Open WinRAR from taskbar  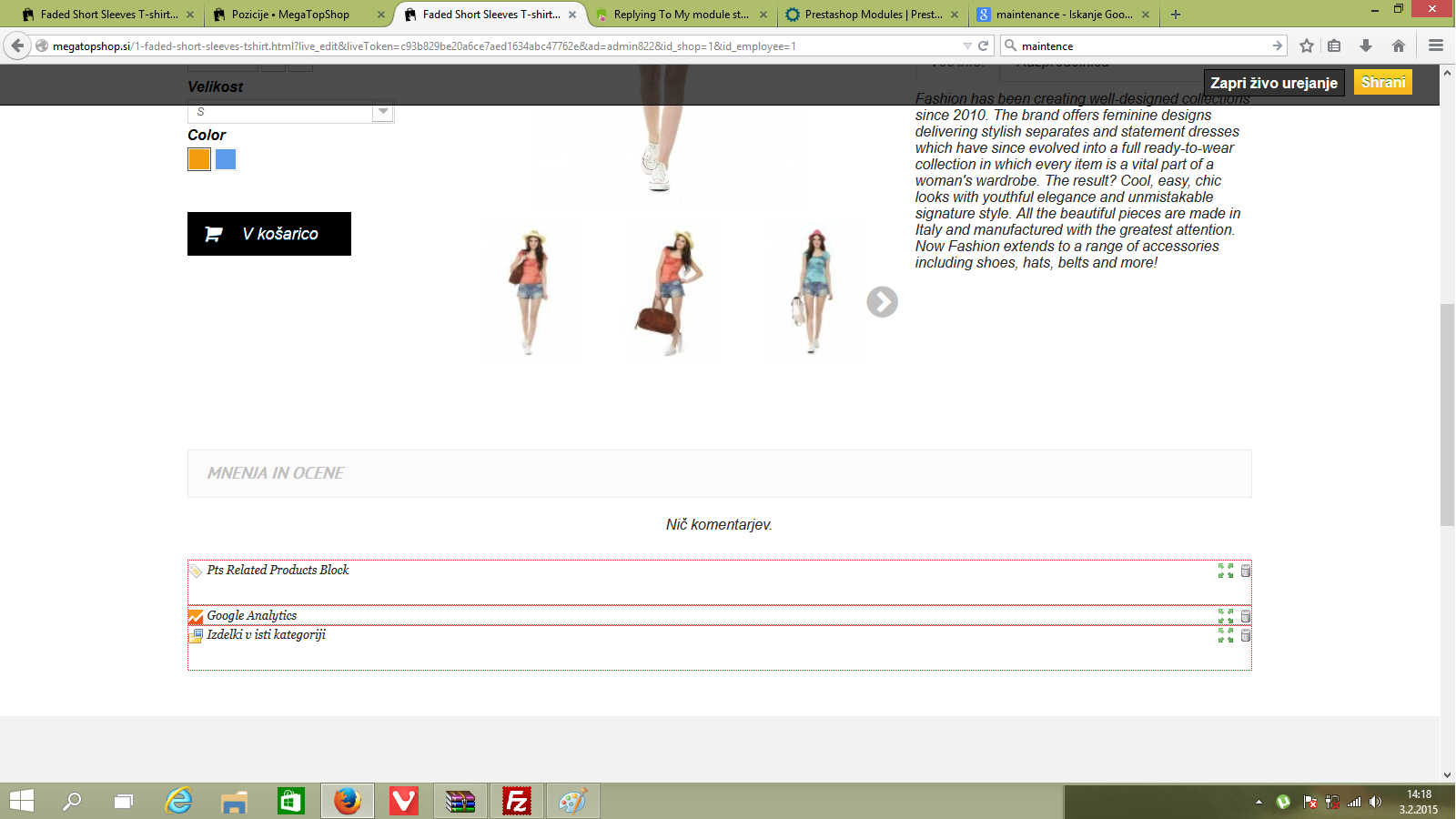[460, 801]
